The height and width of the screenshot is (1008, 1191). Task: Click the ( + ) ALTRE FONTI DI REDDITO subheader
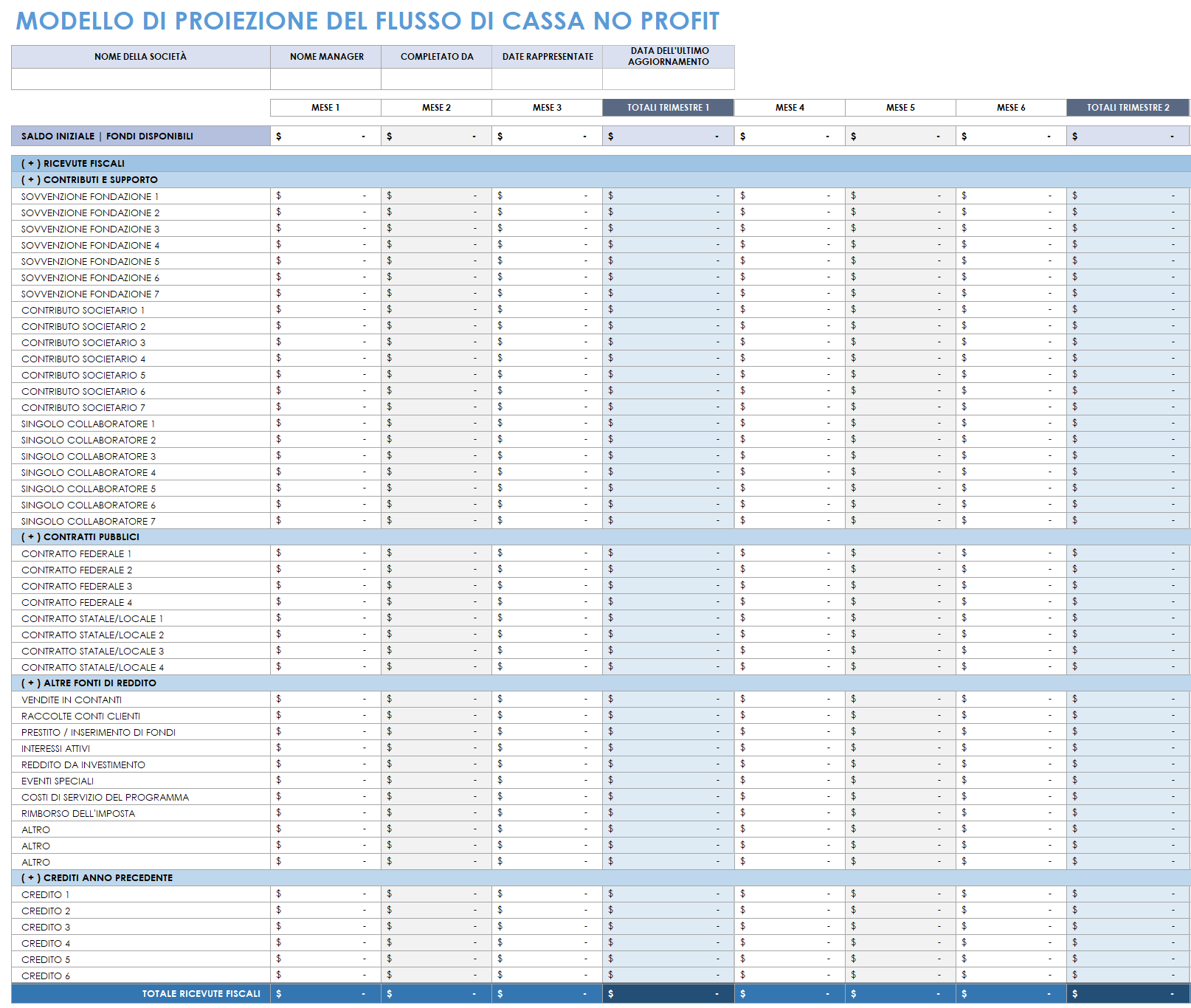click(x=601, y=683)
